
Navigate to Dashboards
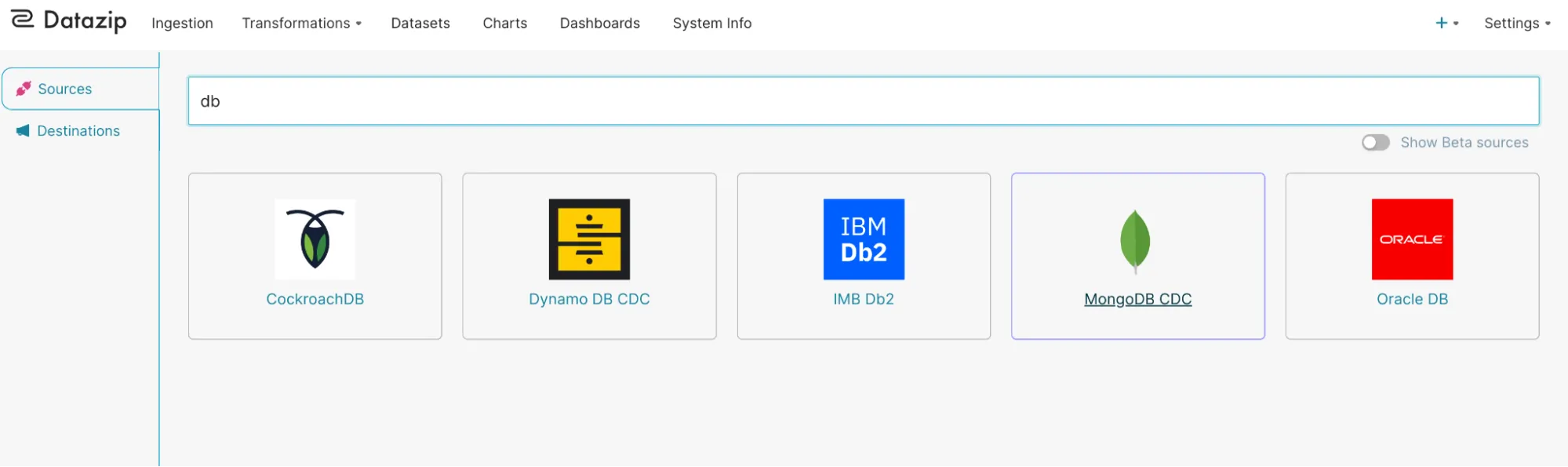600,24
